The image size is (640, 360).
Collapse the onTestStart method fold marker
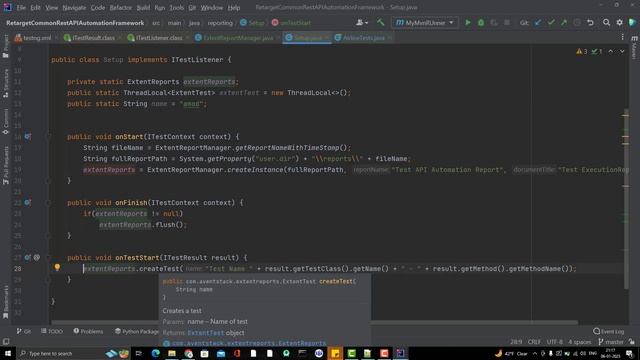click(x=49, y=258)
